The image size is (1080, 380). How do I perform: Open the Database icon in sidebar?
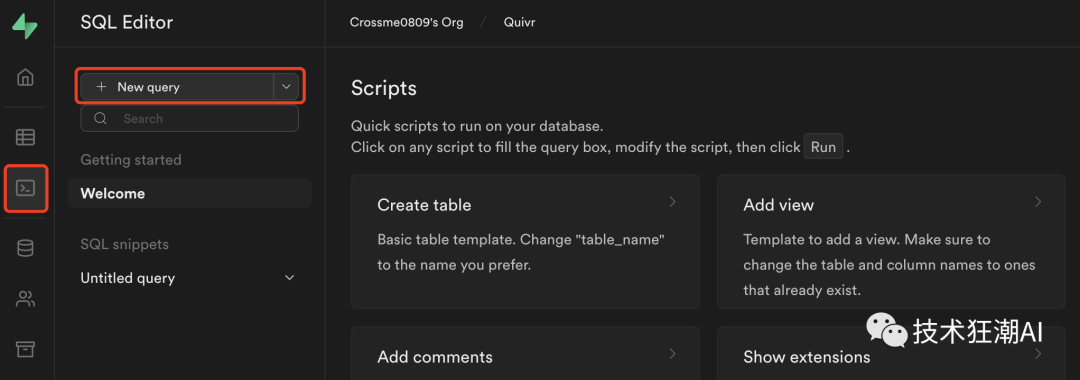(25, 249)
